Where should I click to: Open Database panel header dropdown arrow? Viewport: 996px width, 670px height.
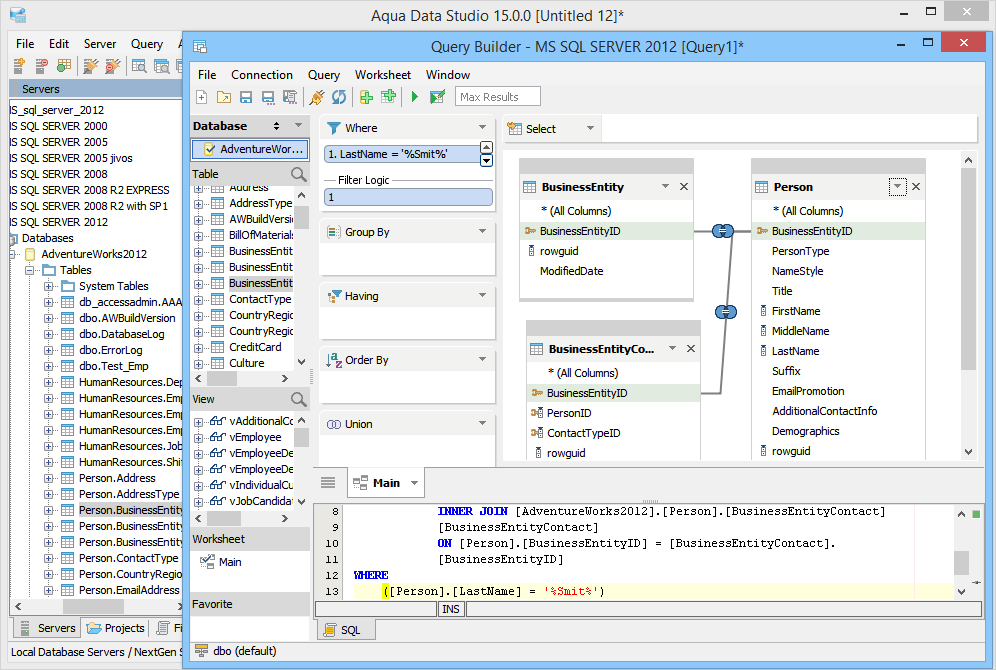[299, 126]
